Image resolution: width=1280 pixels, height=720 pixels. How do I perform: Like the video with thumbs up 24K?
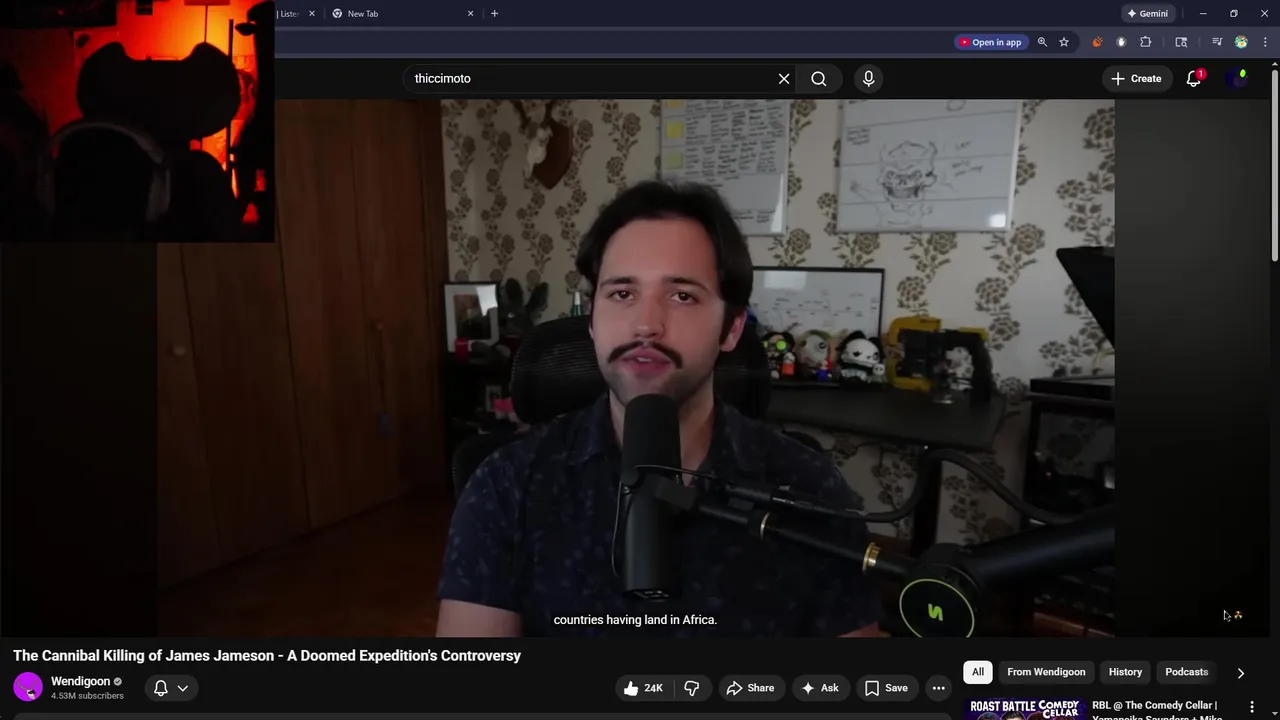coord(642,688)
